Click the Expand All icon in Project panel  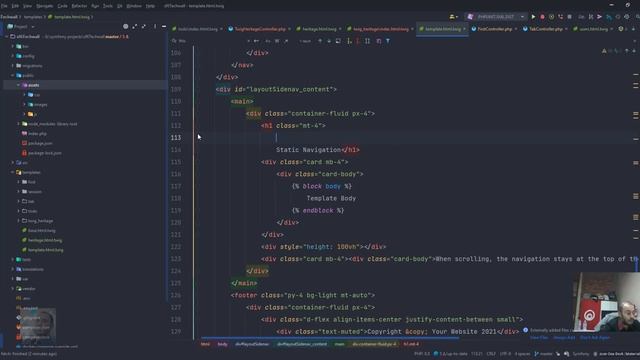135,27
